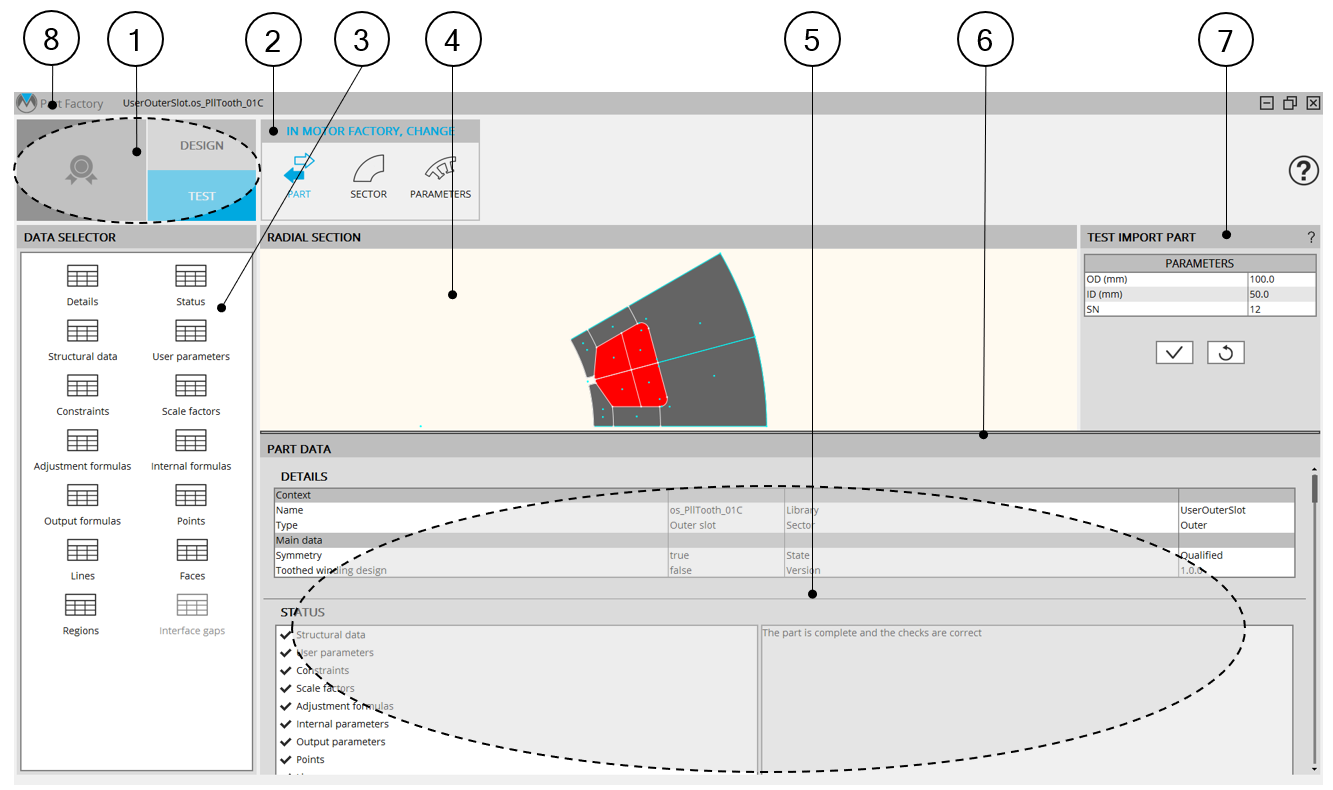The height and width of the screenshot is (790, 1333).
Task: Reset test parameters with the circular arrow
Action: tap(1225, 352)
